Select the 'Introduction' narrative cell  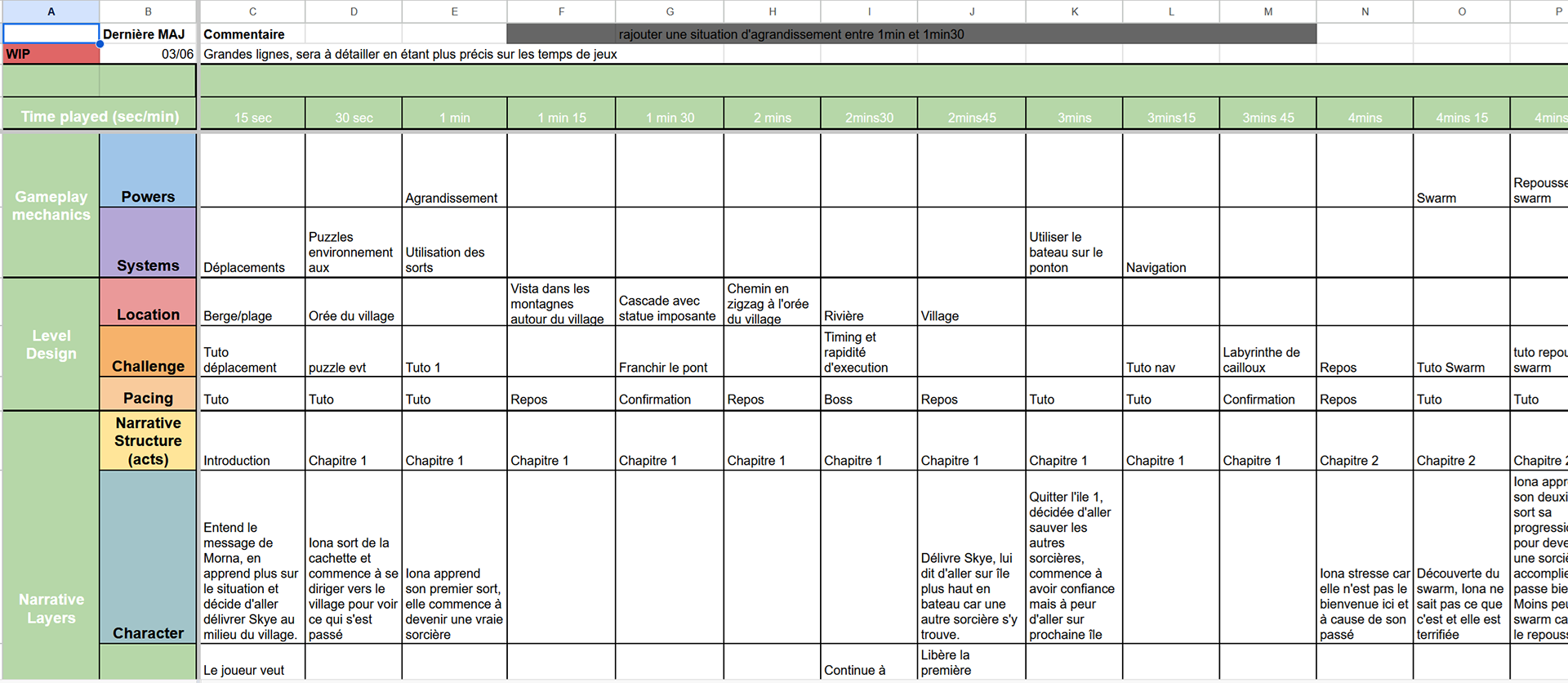coord(252,440)
